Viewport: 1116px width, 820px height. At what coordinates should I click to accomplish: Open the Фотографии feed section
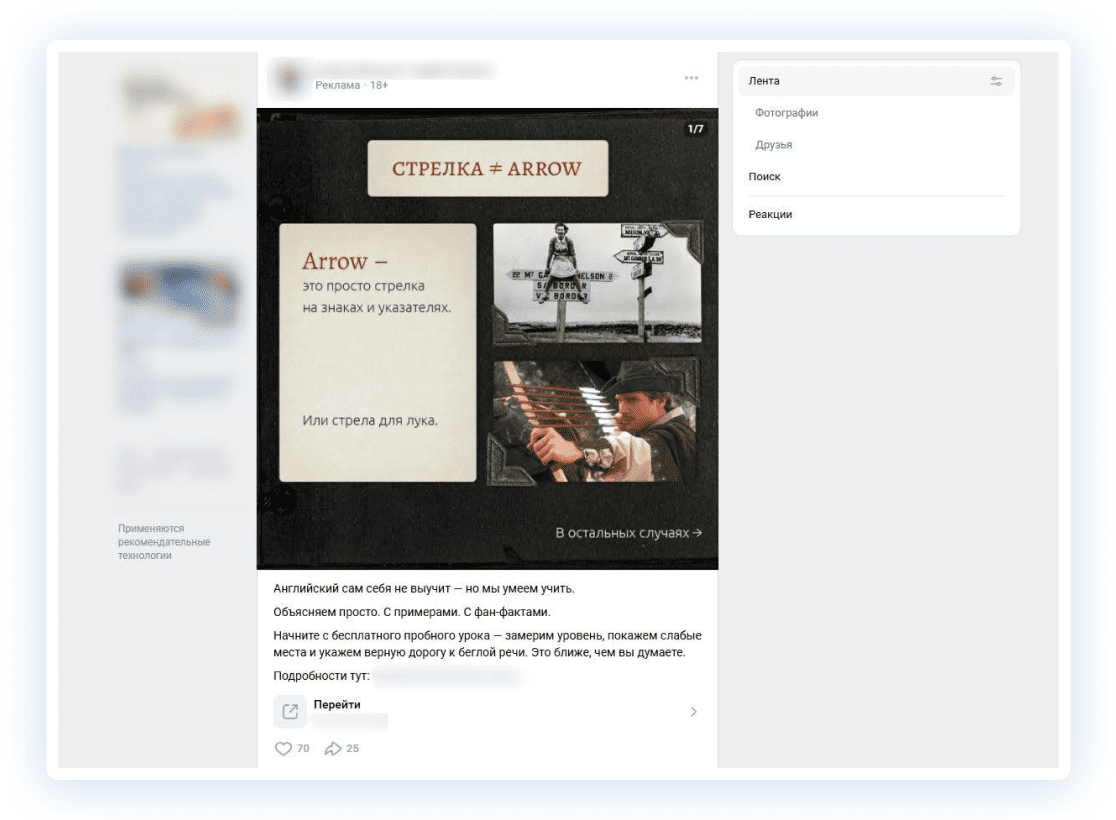tap(786, 113)
